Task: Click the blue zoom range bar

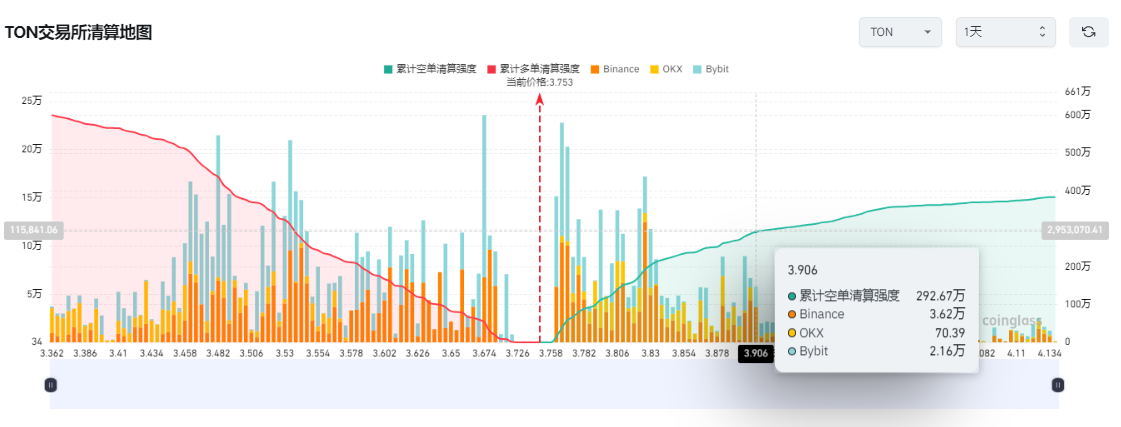Action: pyautogui.click(x=554, y=385)
